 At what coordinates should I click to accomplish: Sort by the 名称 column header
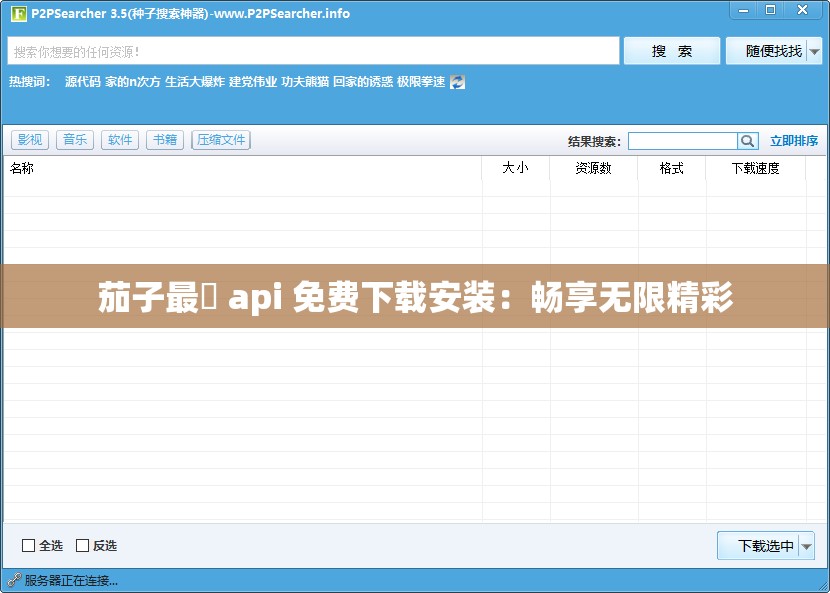coord(242,168)
